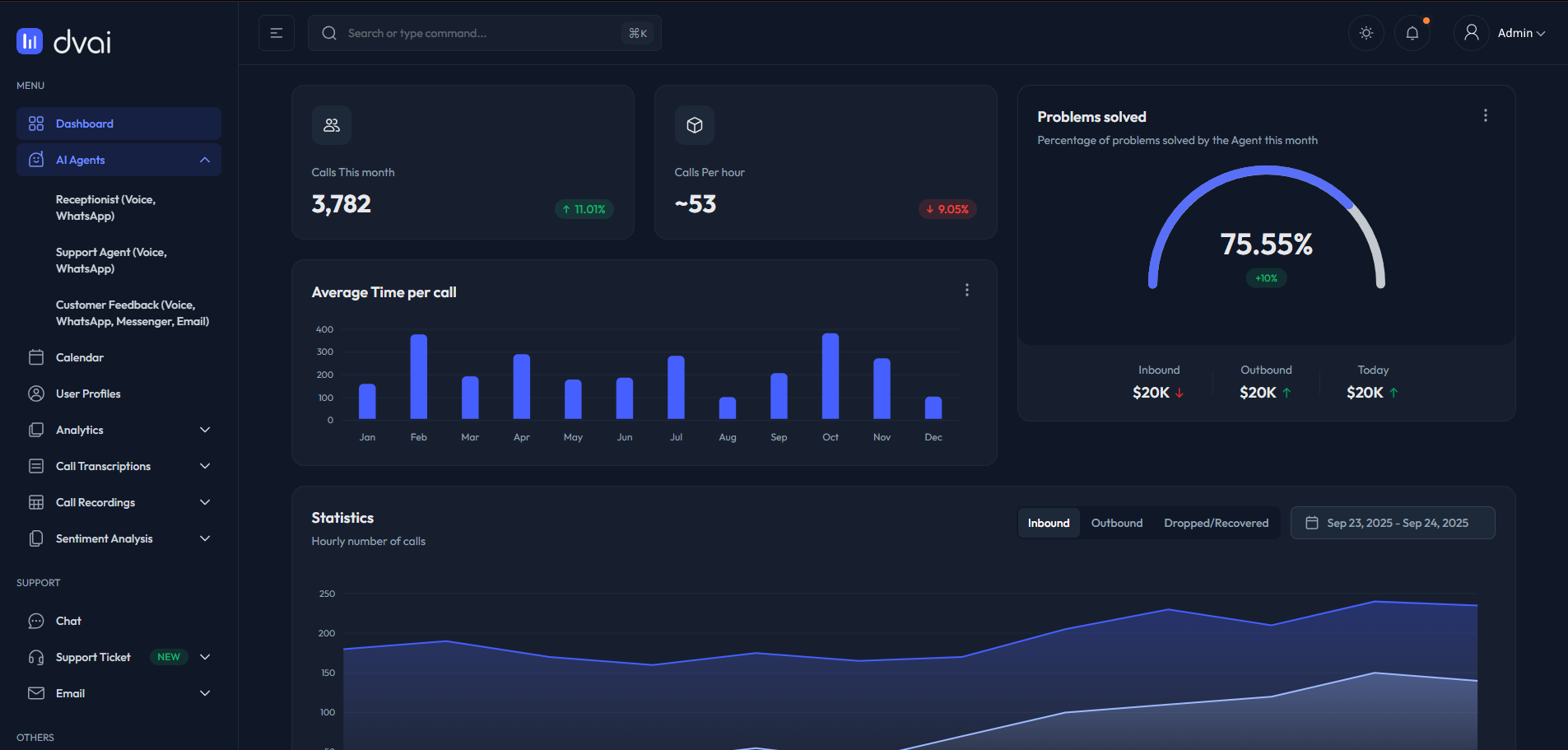Toggle the Calls This month growth badge
The height and width of the screenshot is (750, 1568).
[x=584, y=209]
